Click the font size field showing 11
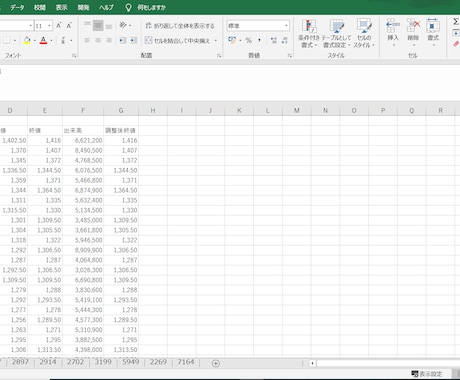 [41, 26]
